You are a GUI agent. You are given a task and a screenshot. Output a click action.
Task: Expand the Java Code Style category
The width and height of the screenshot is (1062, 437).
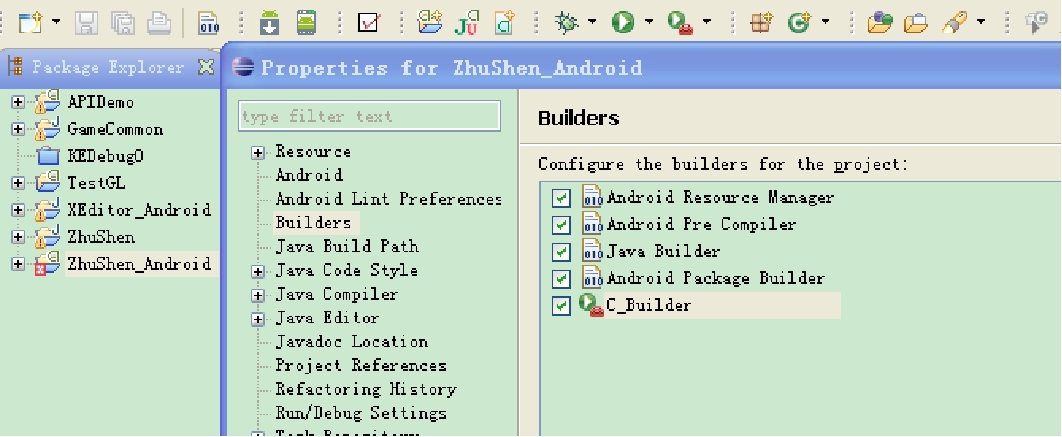pos(257,271)
